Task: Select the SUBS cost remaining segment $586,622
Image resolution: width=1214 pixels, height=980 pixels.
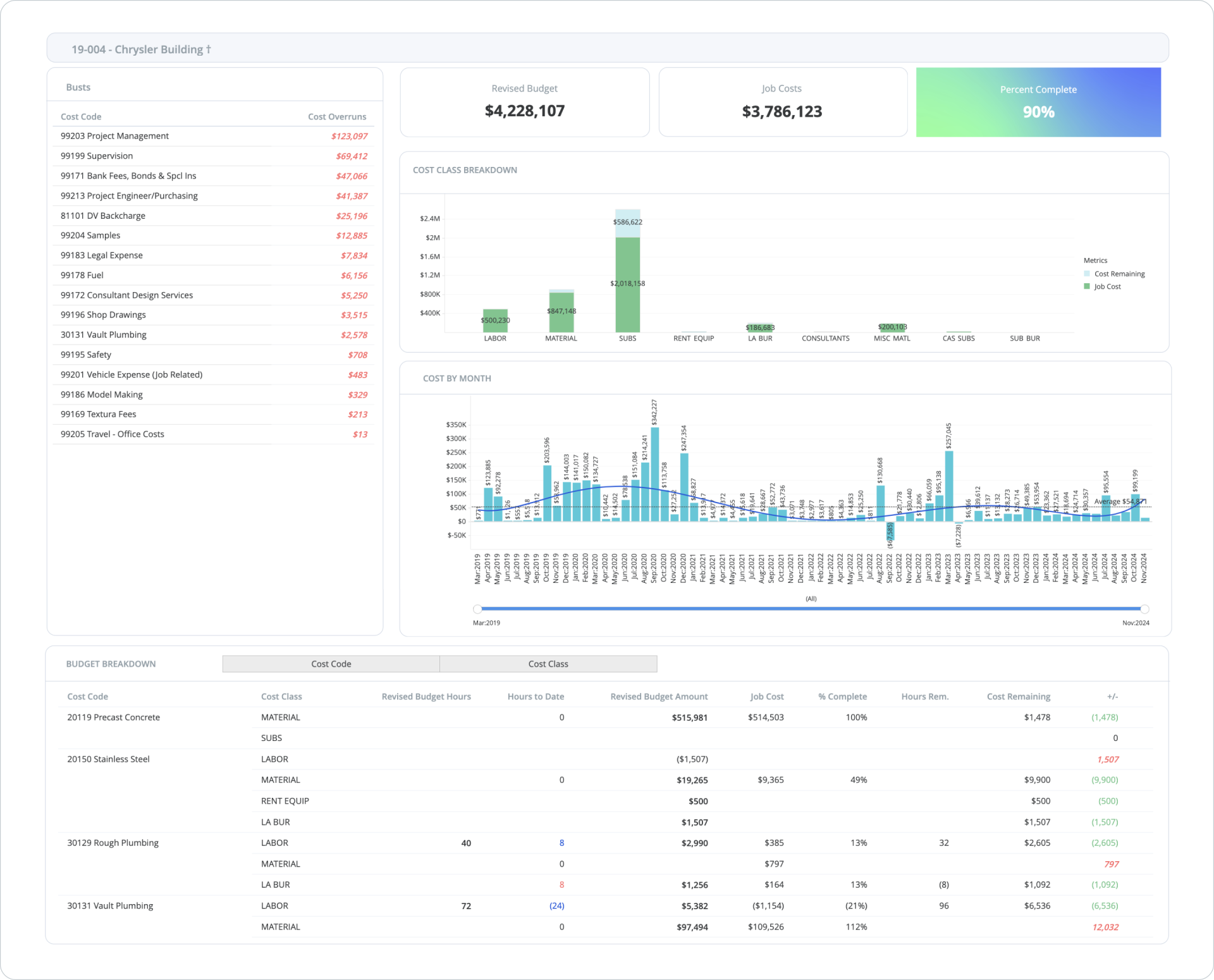Action: [x=628, y=223]
